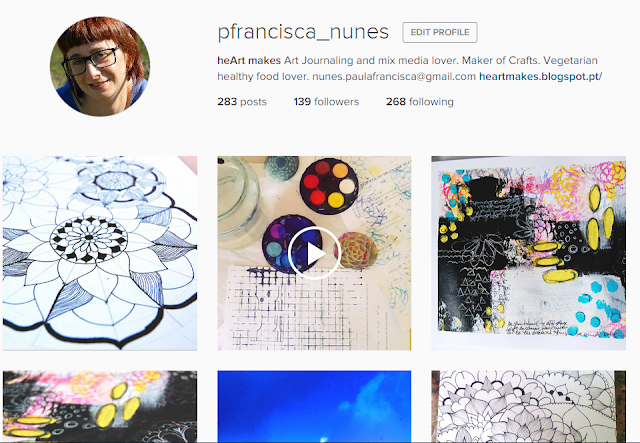
Task: Click the round profile picture
Action: coord(100,66)
